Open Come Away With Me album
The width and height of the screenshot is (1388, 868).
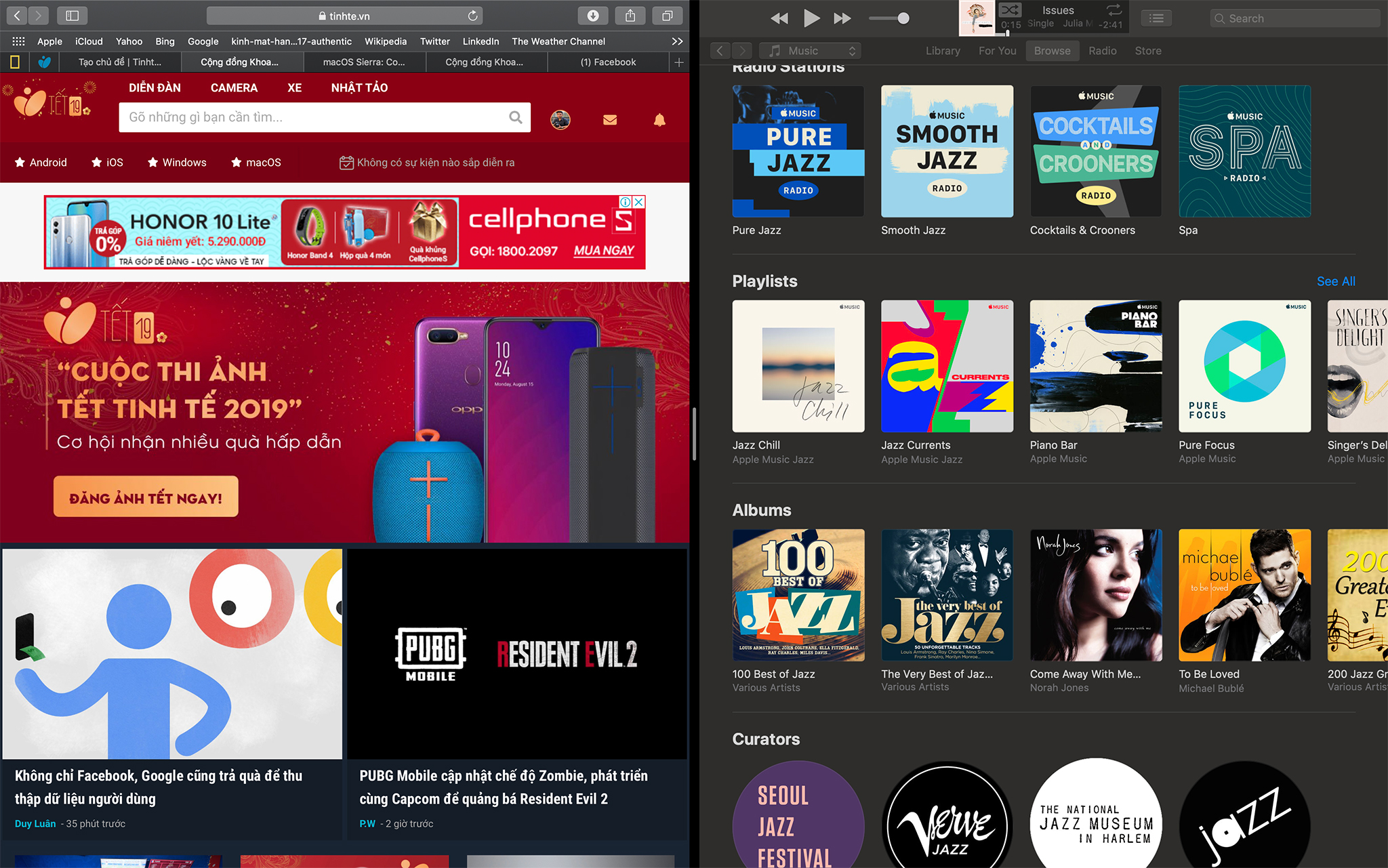click(x=1096, y=595)
